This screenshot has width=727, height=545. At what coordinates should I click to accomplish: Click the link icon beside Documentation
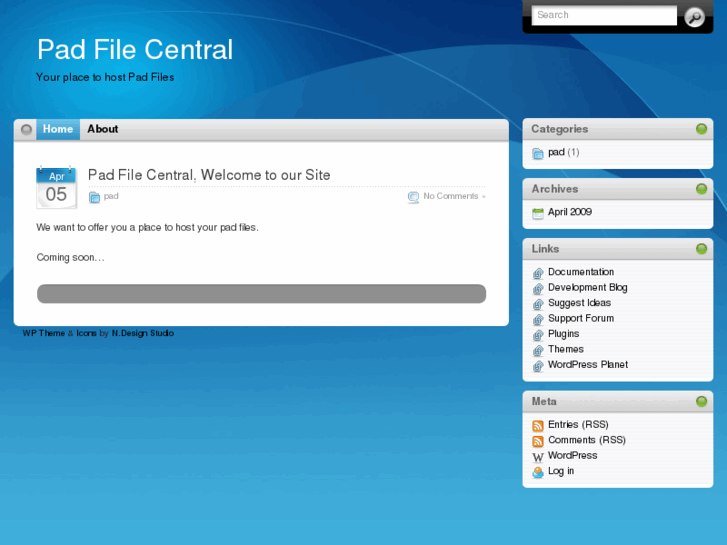tap(538, 273)
